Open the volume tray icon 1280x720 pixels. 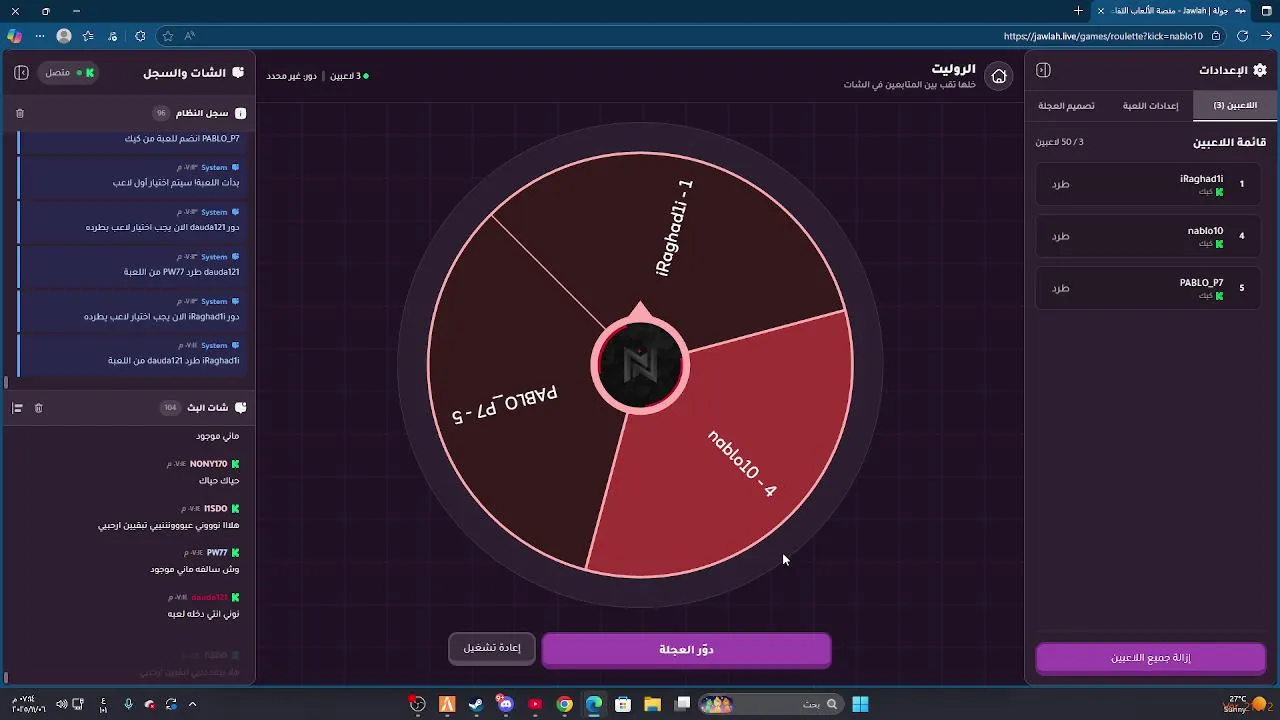(x=61, y=704)
